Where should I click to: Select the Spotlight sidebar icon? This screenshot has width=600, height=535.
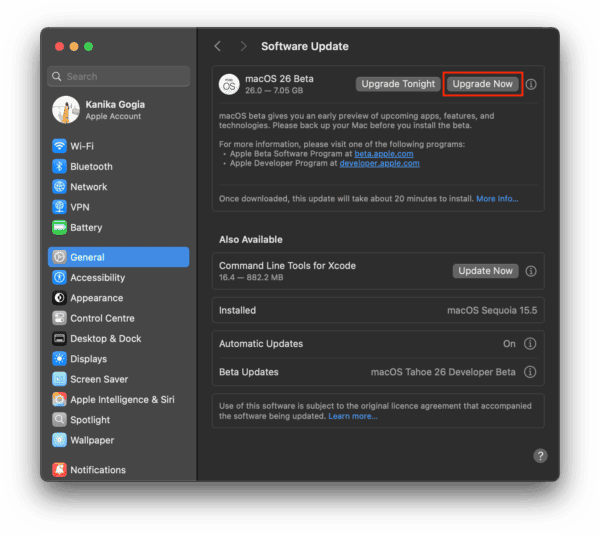tap(60, 420)
